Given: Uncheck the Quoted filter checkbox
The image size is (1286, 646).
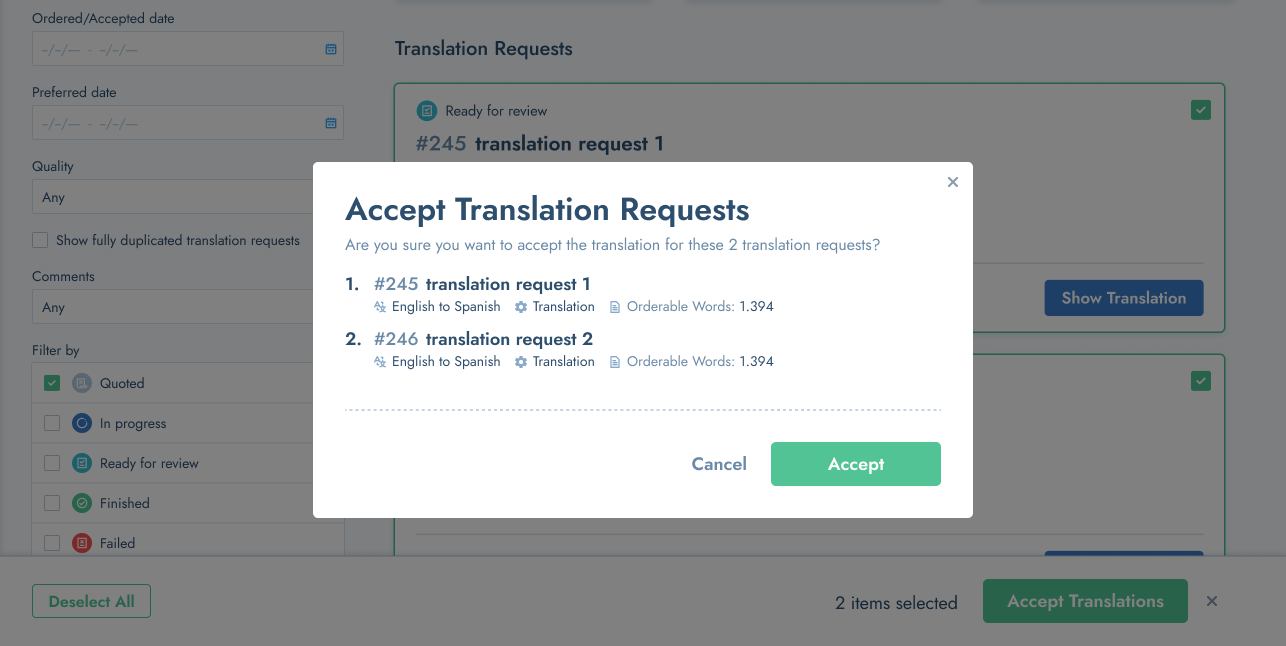Looking at the screenshot, I should [52, 383].
